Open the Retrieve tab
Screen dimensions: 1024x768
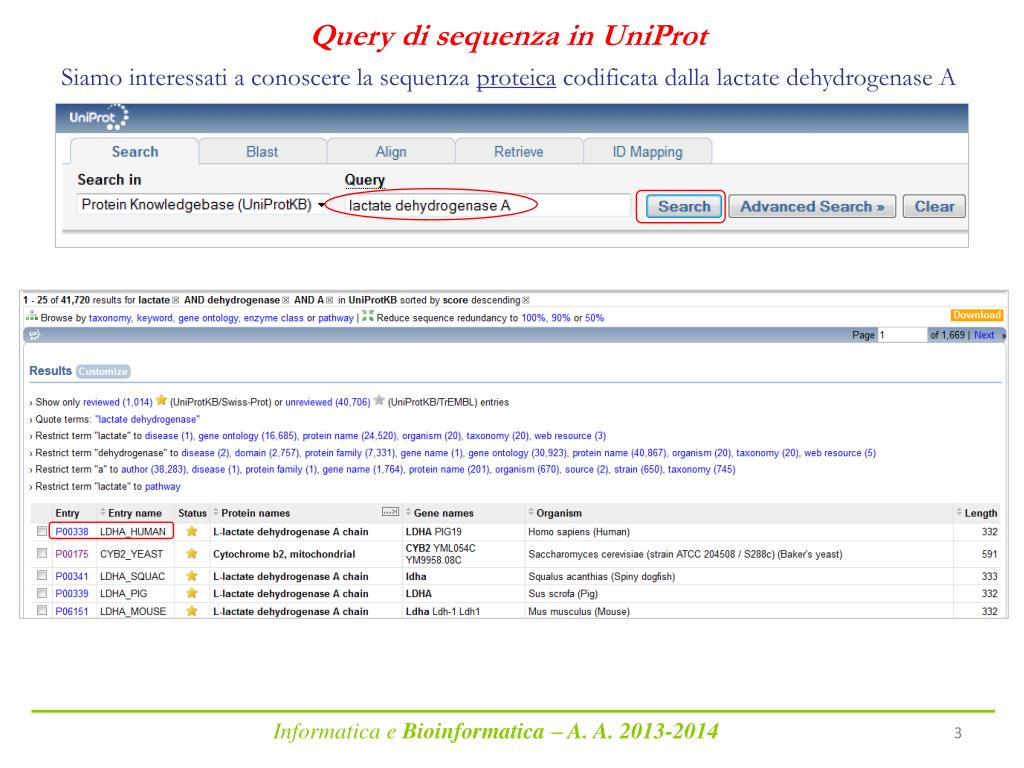(x=519, y=152)
